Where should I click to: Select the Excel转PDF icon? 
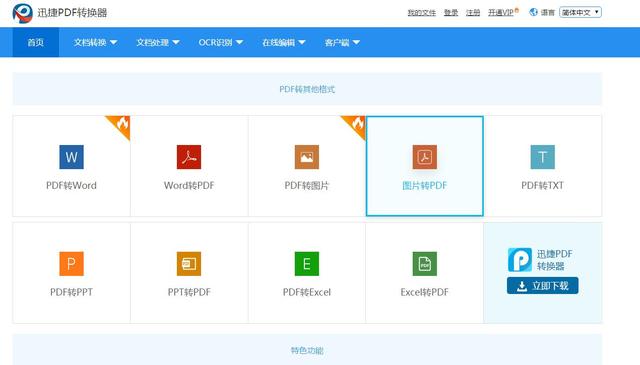(x=424, y=264)
